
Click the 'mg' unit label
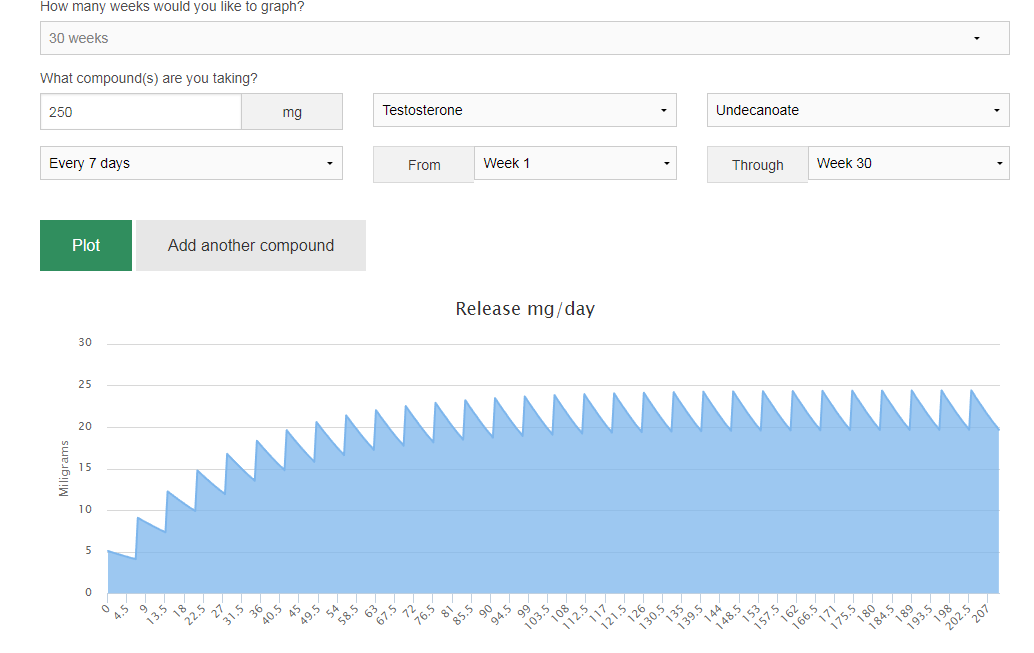[292, 112]
